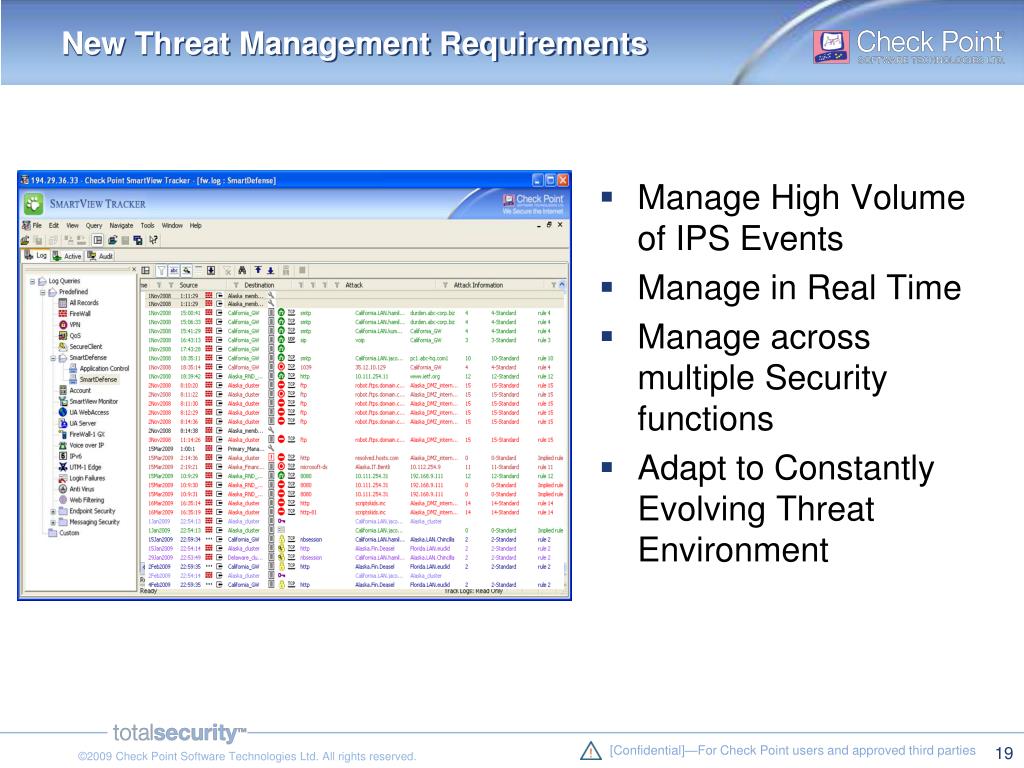Screen dimensions: 1024x768
Task: Select the Web Filtering query icon
Action: tap(63, 500)
